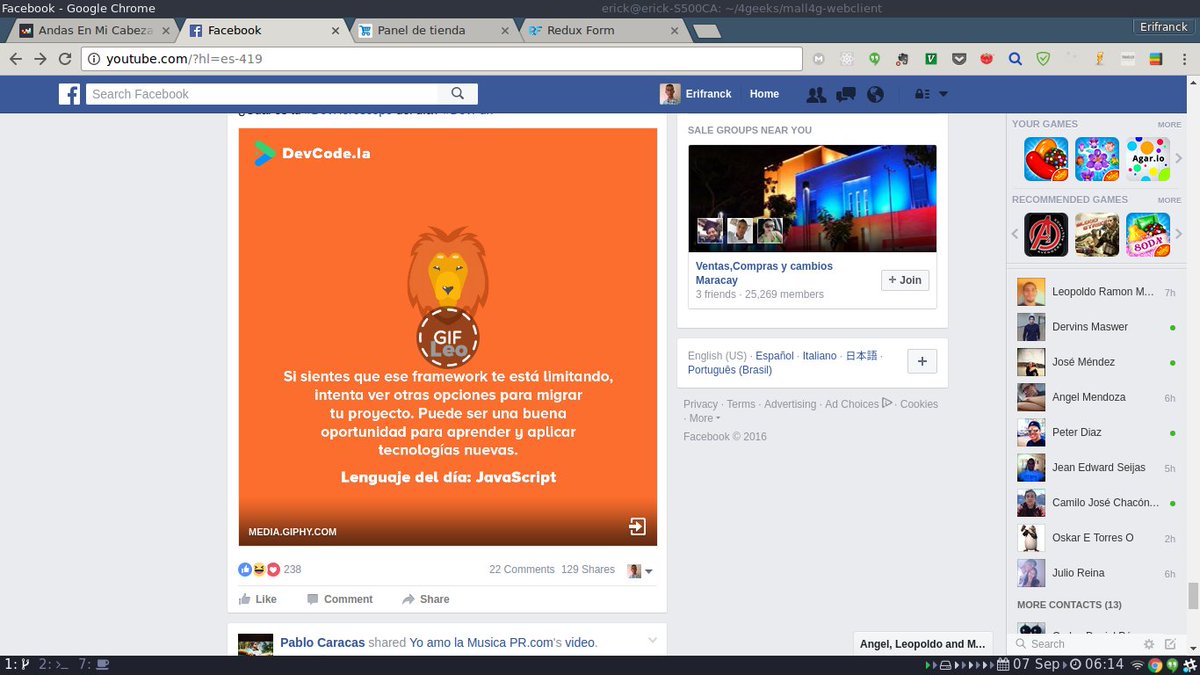Click the Google Hangouts extension icon
Screen dimensions: 1200x675
coord(874,59)
